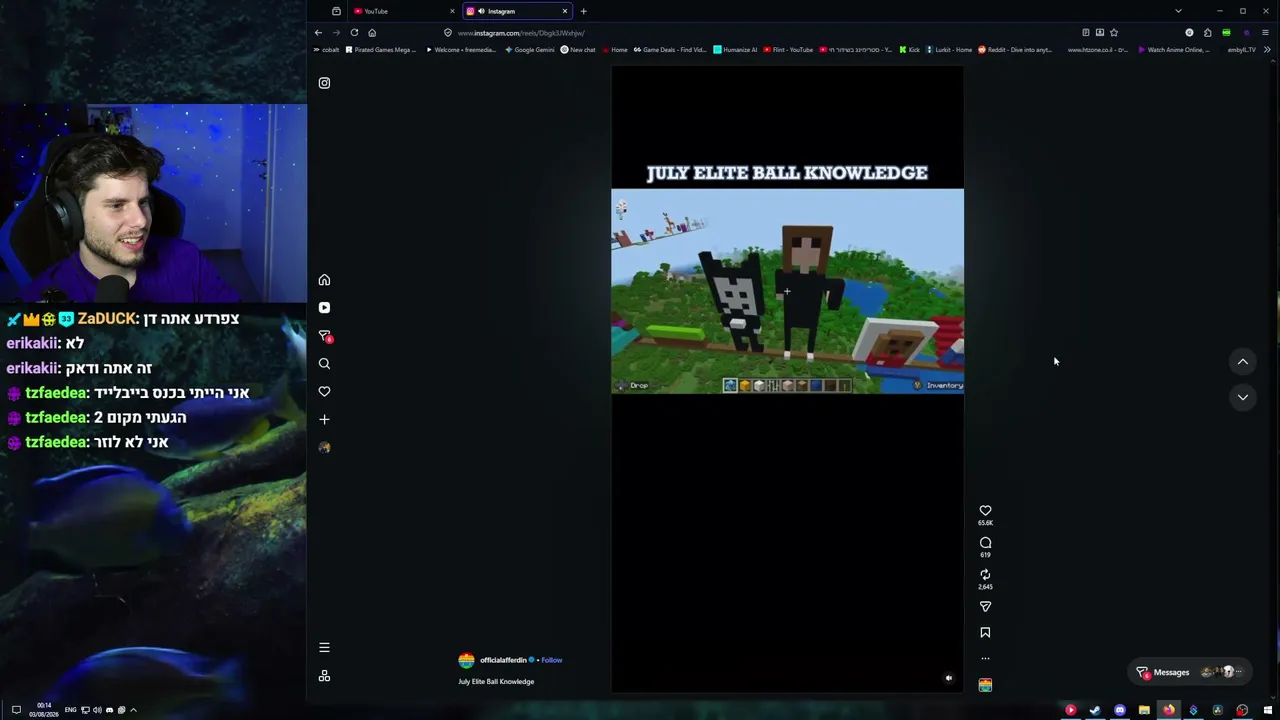Show hidden tray icons chevron

coord(133,710)
